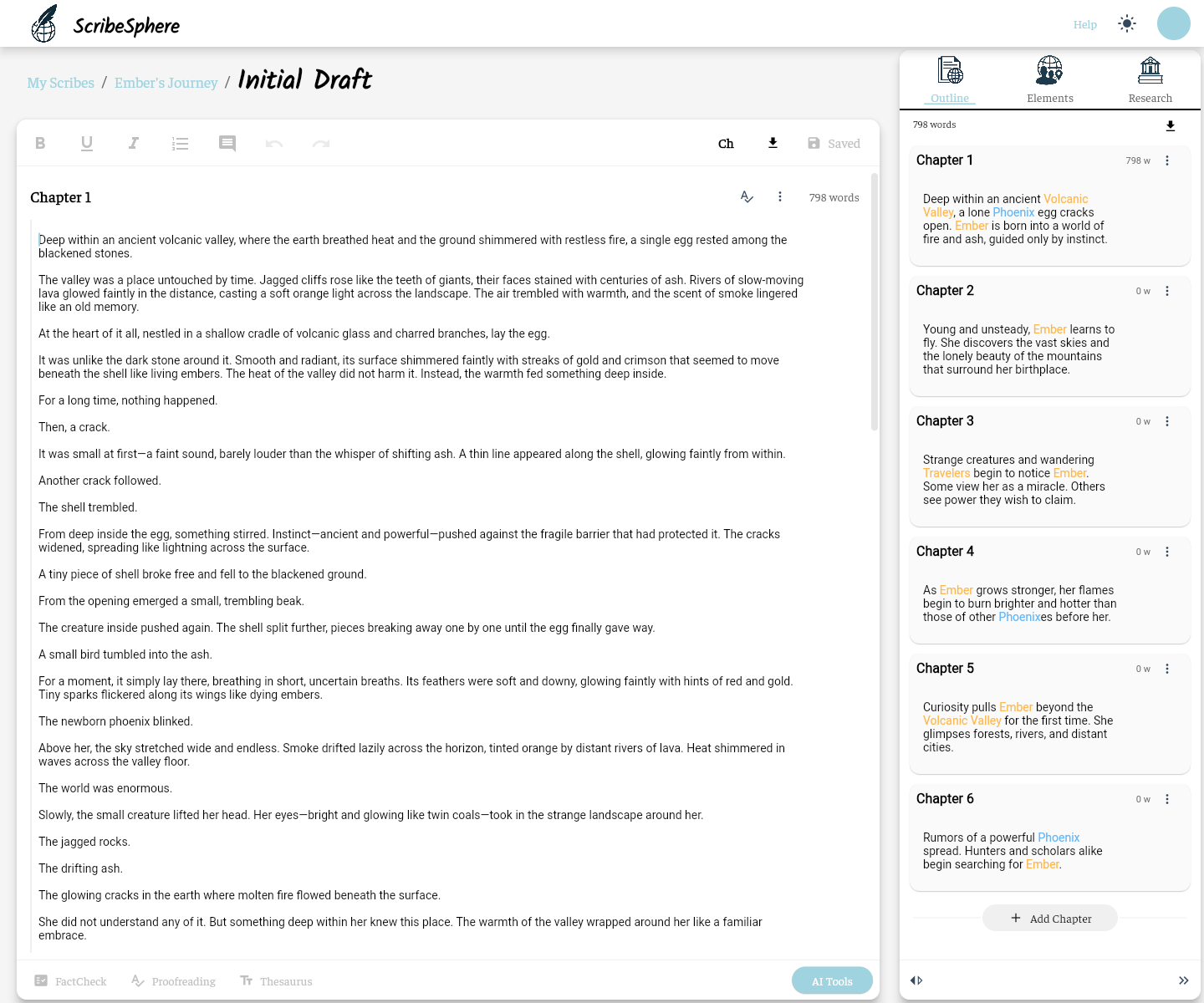
Task: Go to Ember's Journey breadcrumb
Action: point(166,83)
